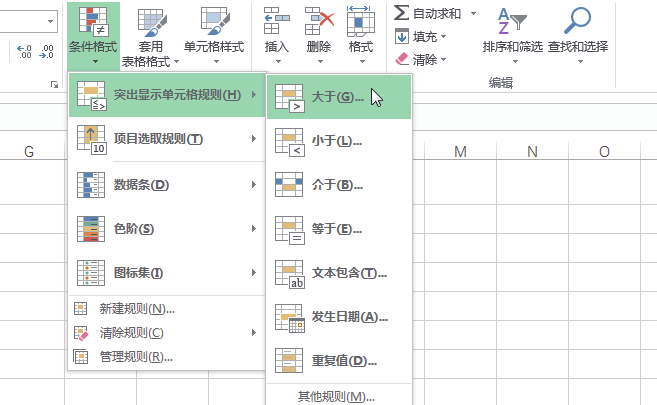Open 图标集(I) icon sets submenu
The width and height of the screenshot is (657, 405).
tap(167, 273)
